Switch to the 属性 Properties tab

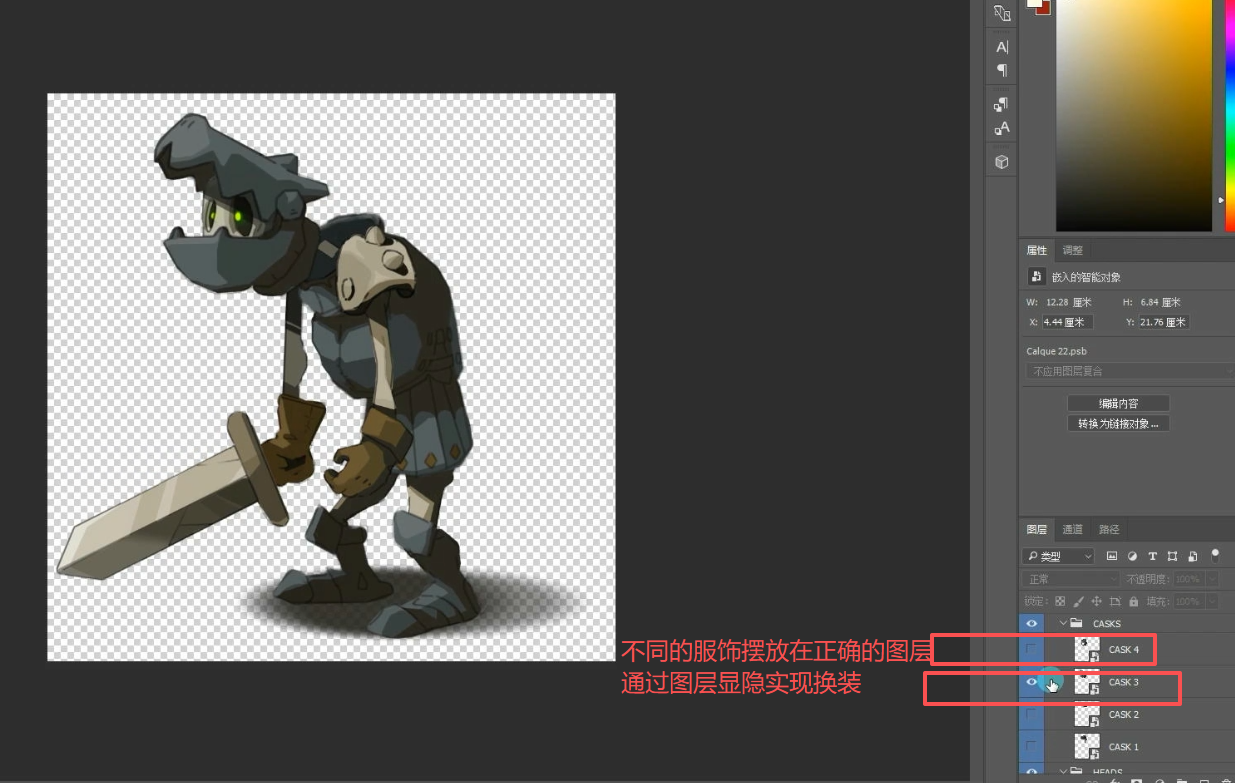(1037, 250)
